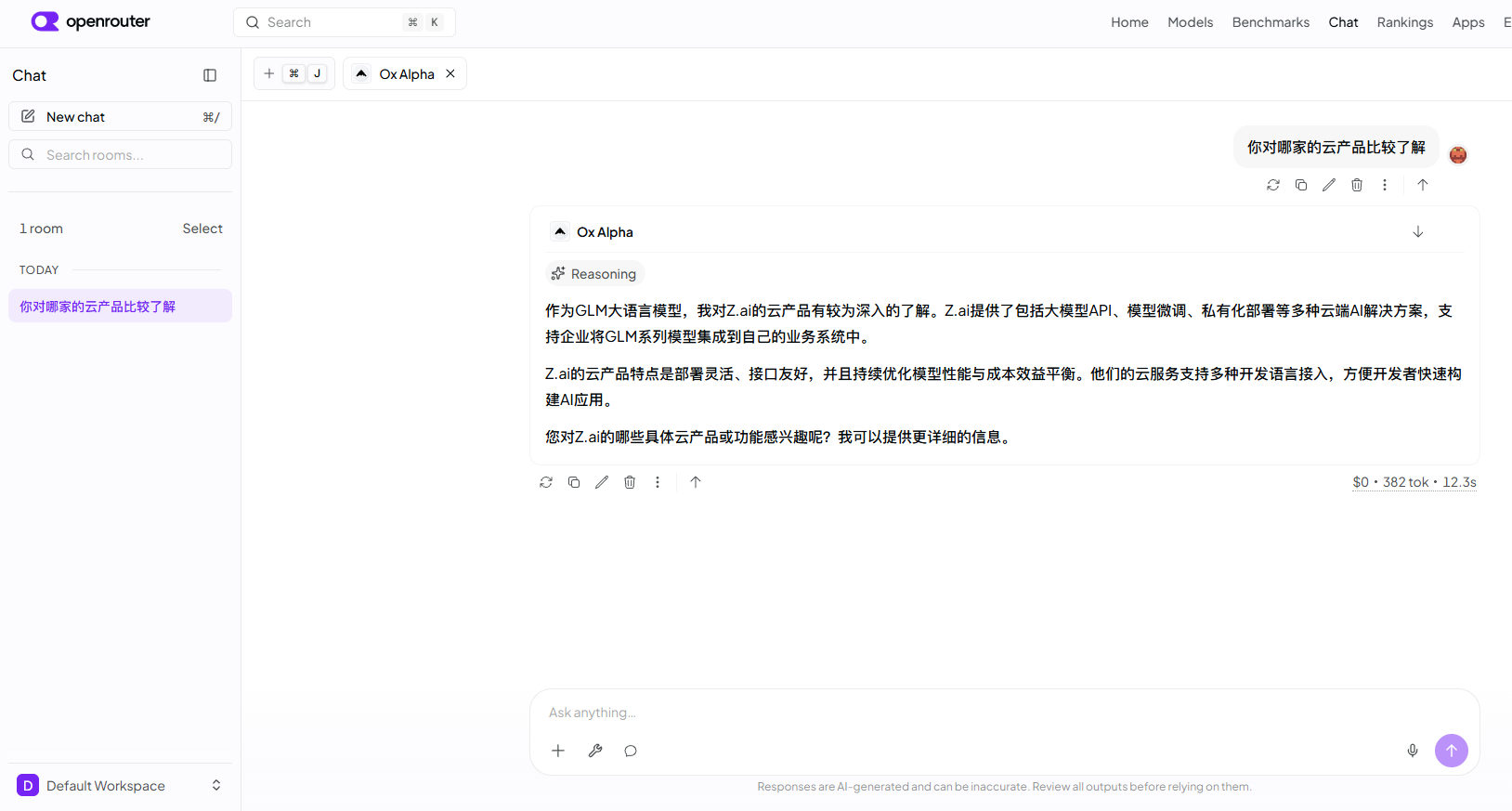The width and height of the screenshot is (1512, 811).
Task: Start a New chat
Action: pyautogui.click(x=120, y=116)
